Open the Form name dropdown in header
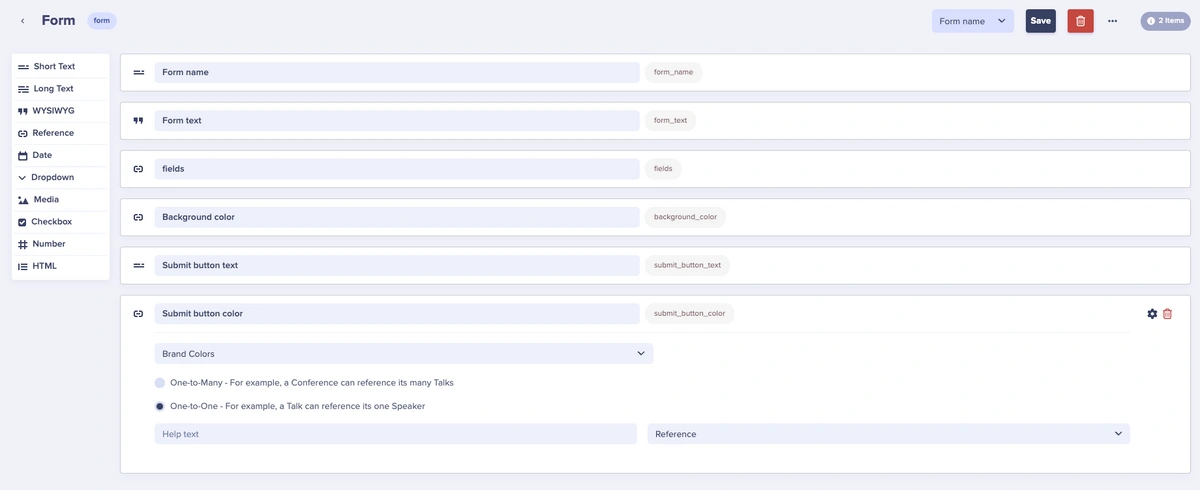The image size is (1200, 490). 972,21
